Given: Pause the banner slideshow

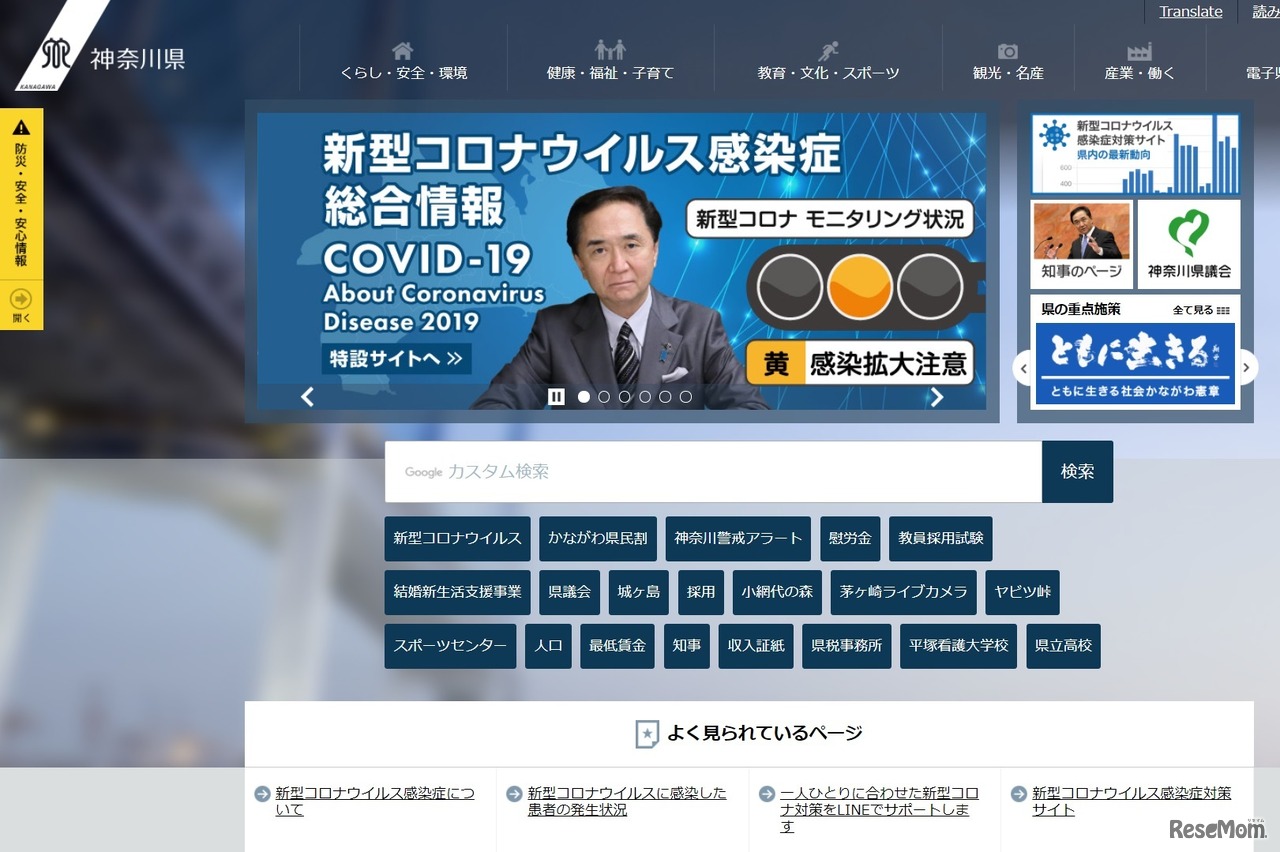Looking at the screenshot, I should point(556,397).
